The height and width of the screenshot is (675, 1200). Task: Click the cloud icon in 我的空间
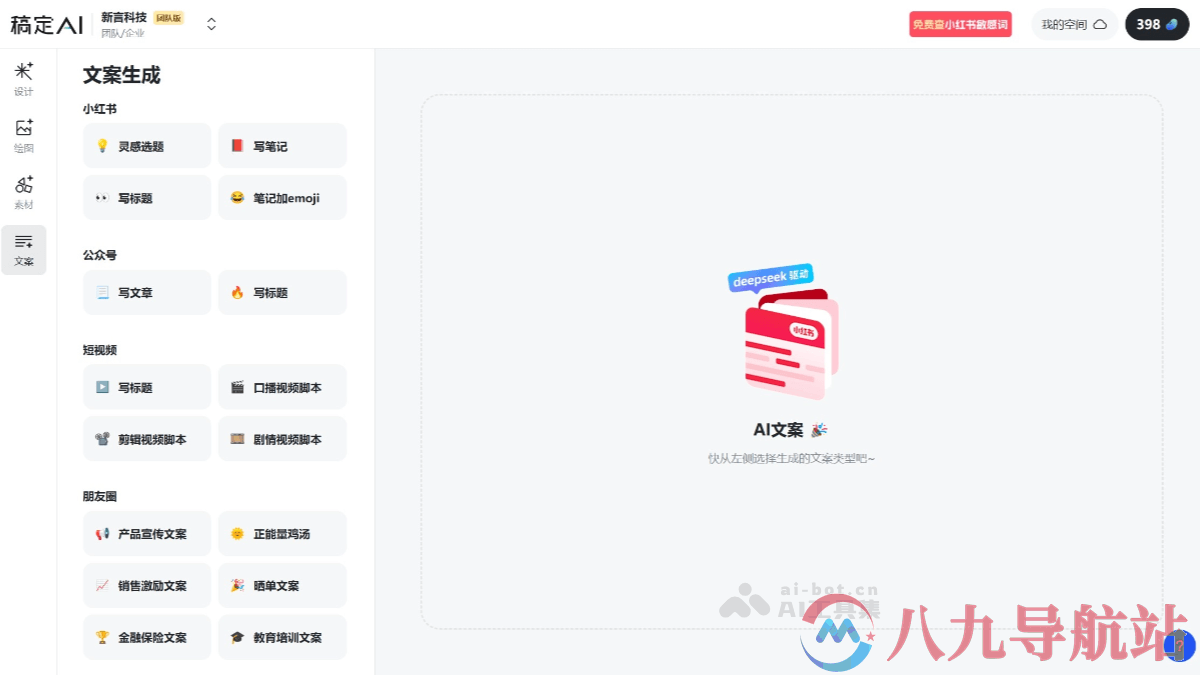[1100, 25]
